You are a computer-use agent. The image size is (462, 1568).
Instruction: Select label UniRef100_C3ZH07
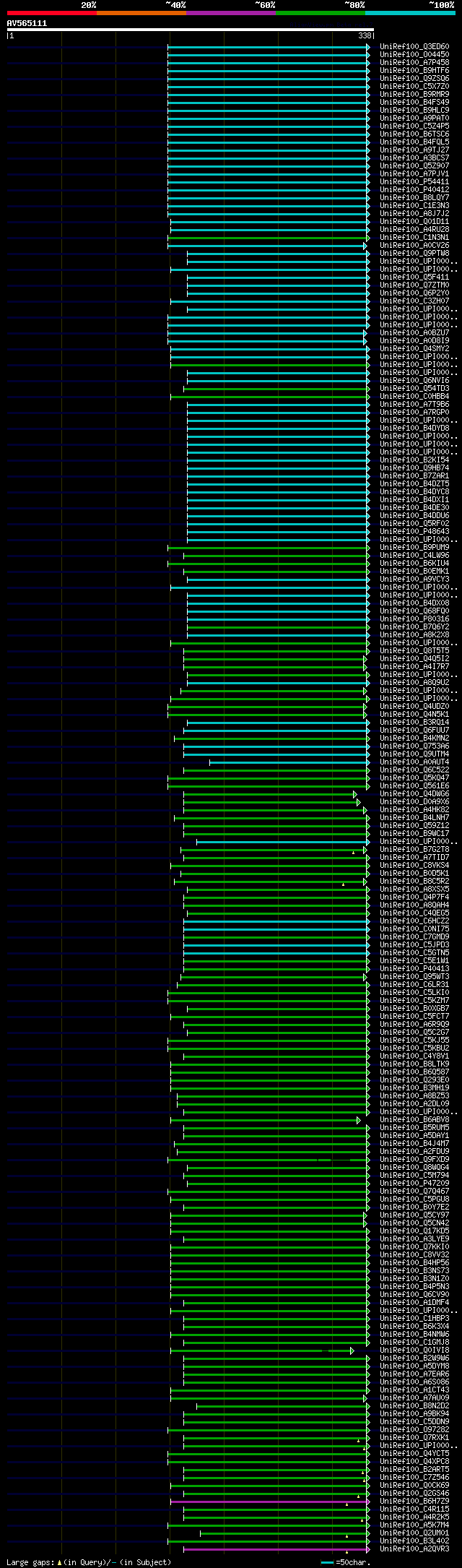(414, 301)
